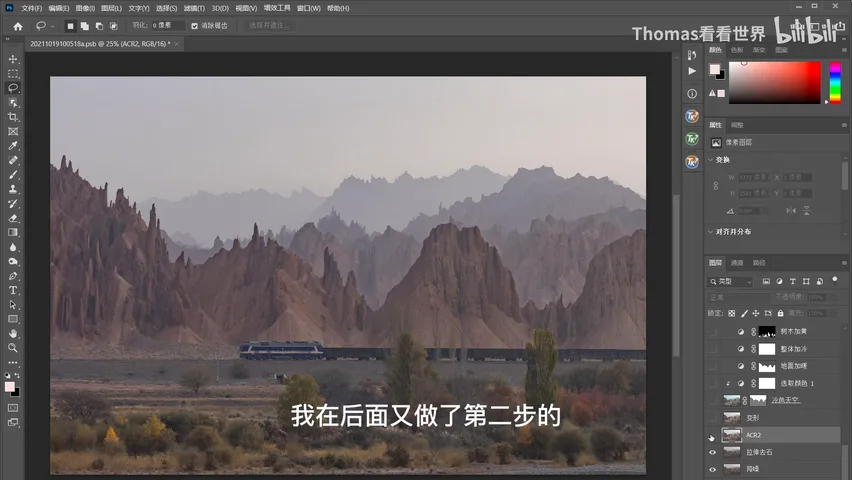Select the Hand tool
852x480 pixels.
[13, 333]
